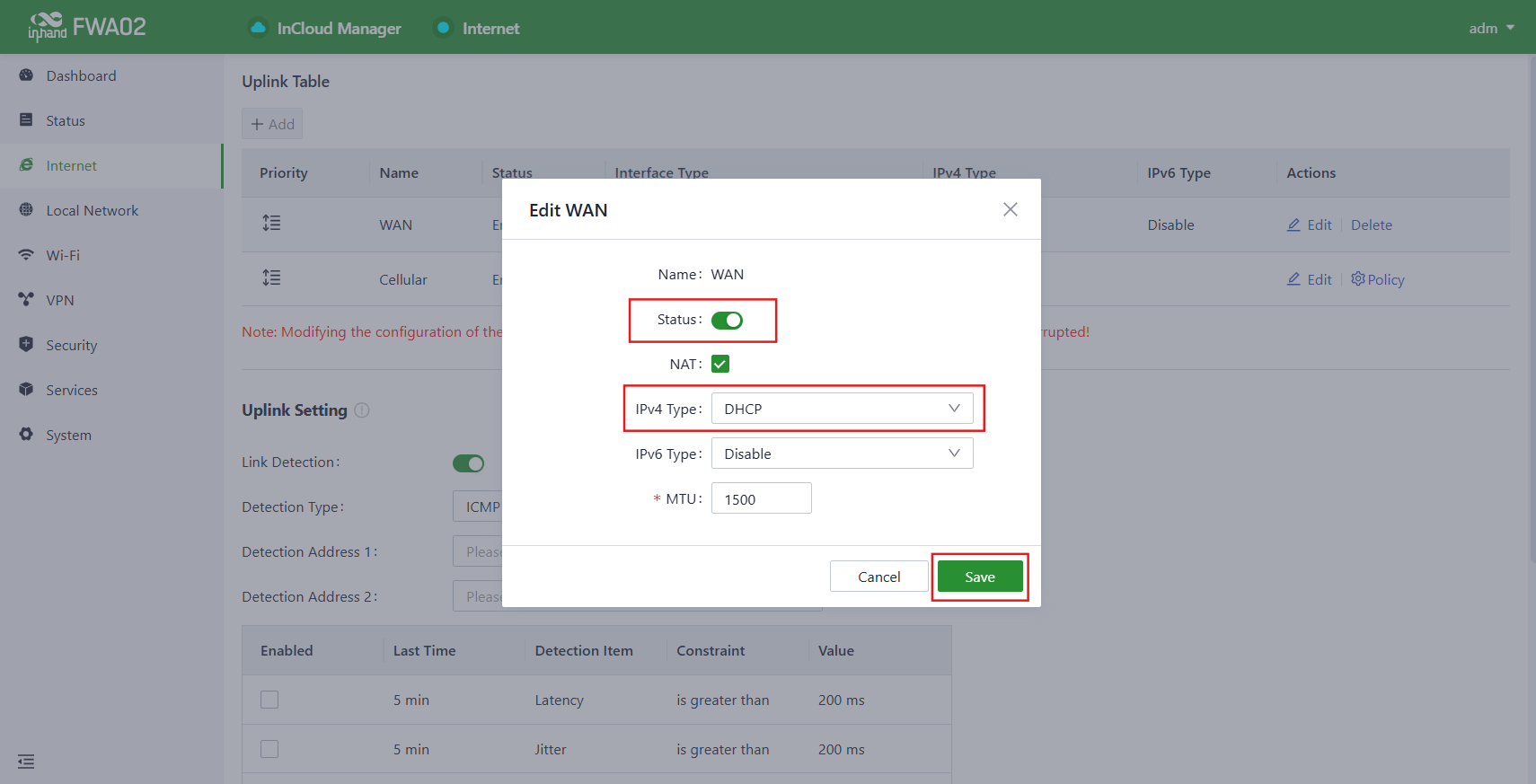Click the priority sort icon for Cellular row

click(x=271, y=277)
